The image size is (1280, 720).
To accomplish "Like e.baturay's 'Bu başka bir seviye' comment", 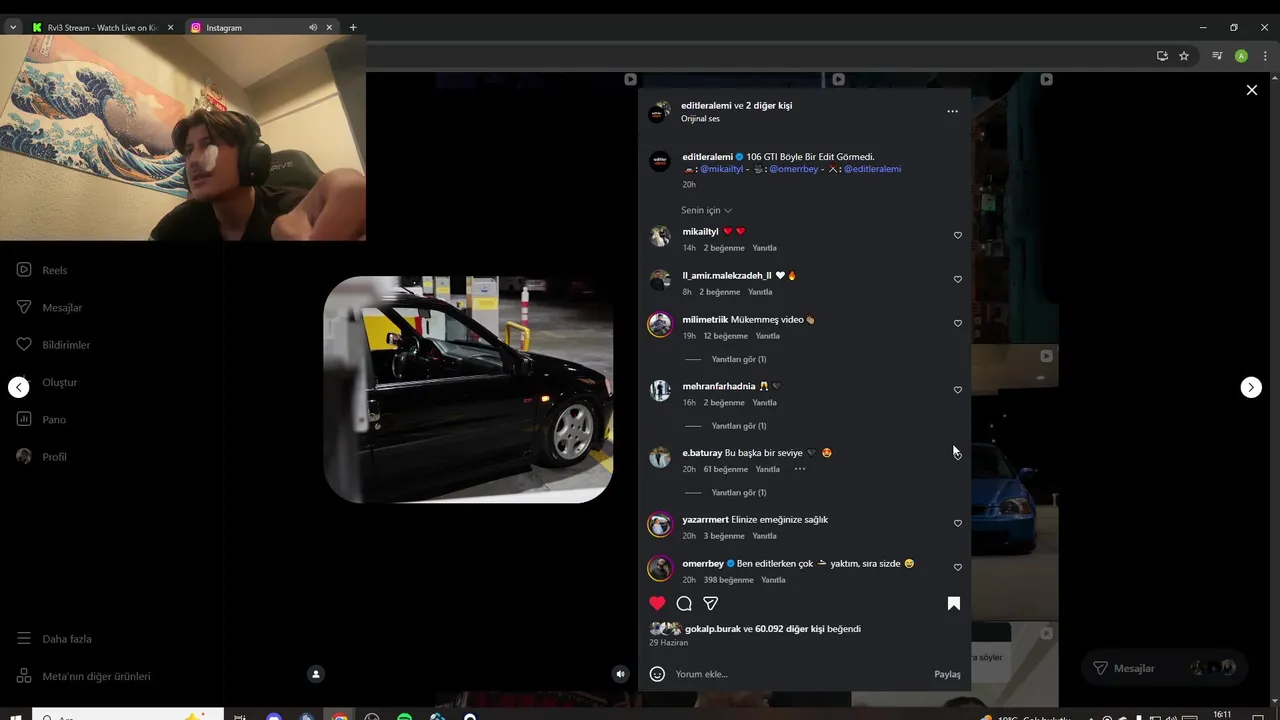I will [957, 456].
